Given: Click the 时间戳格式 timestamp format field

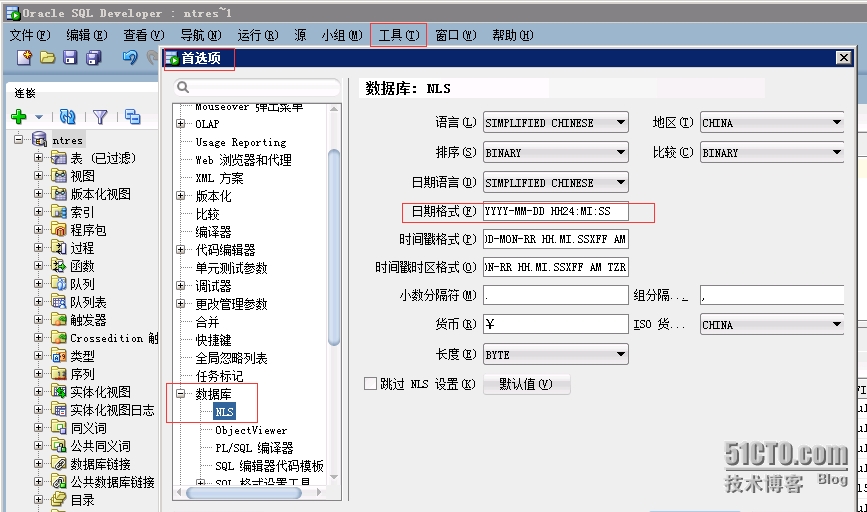Looking at the screenshot, I should tap(556, 239).
